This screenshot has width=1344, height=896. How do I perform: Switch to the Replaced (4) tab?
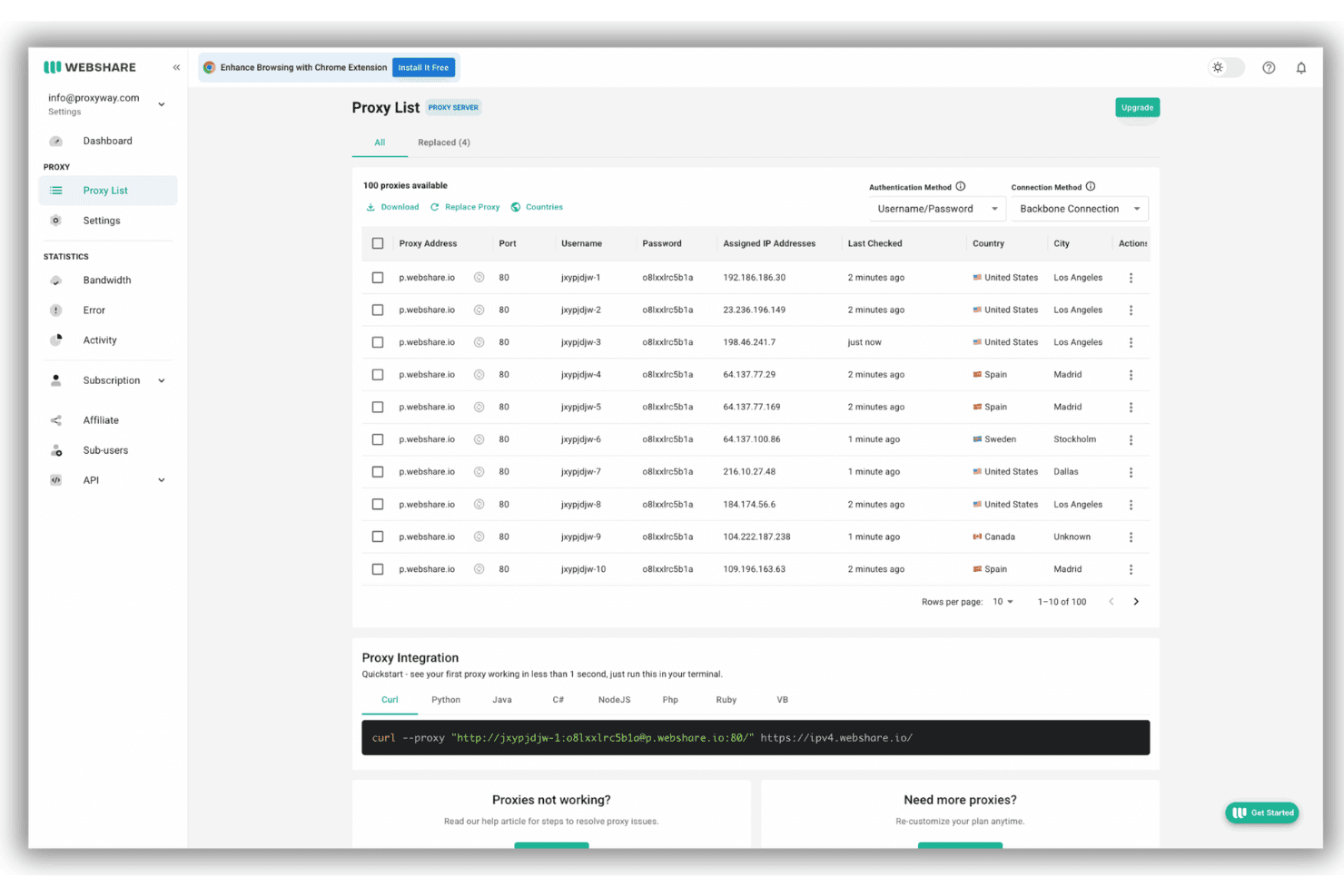click(444, 143)
